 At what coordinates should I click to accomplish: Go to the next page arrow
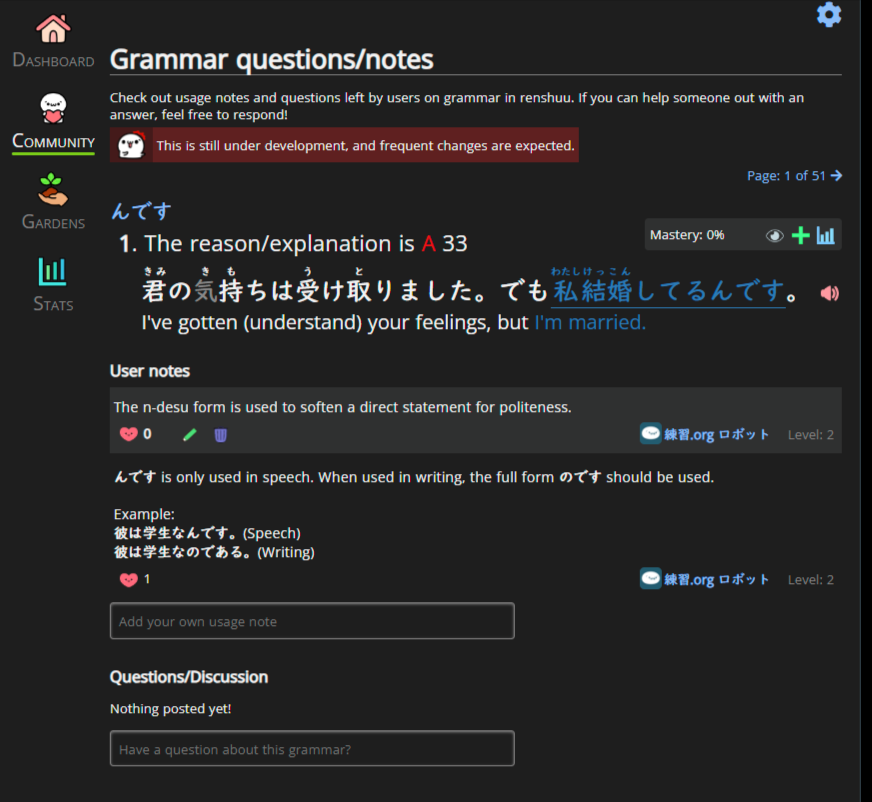tap(836, 176)
